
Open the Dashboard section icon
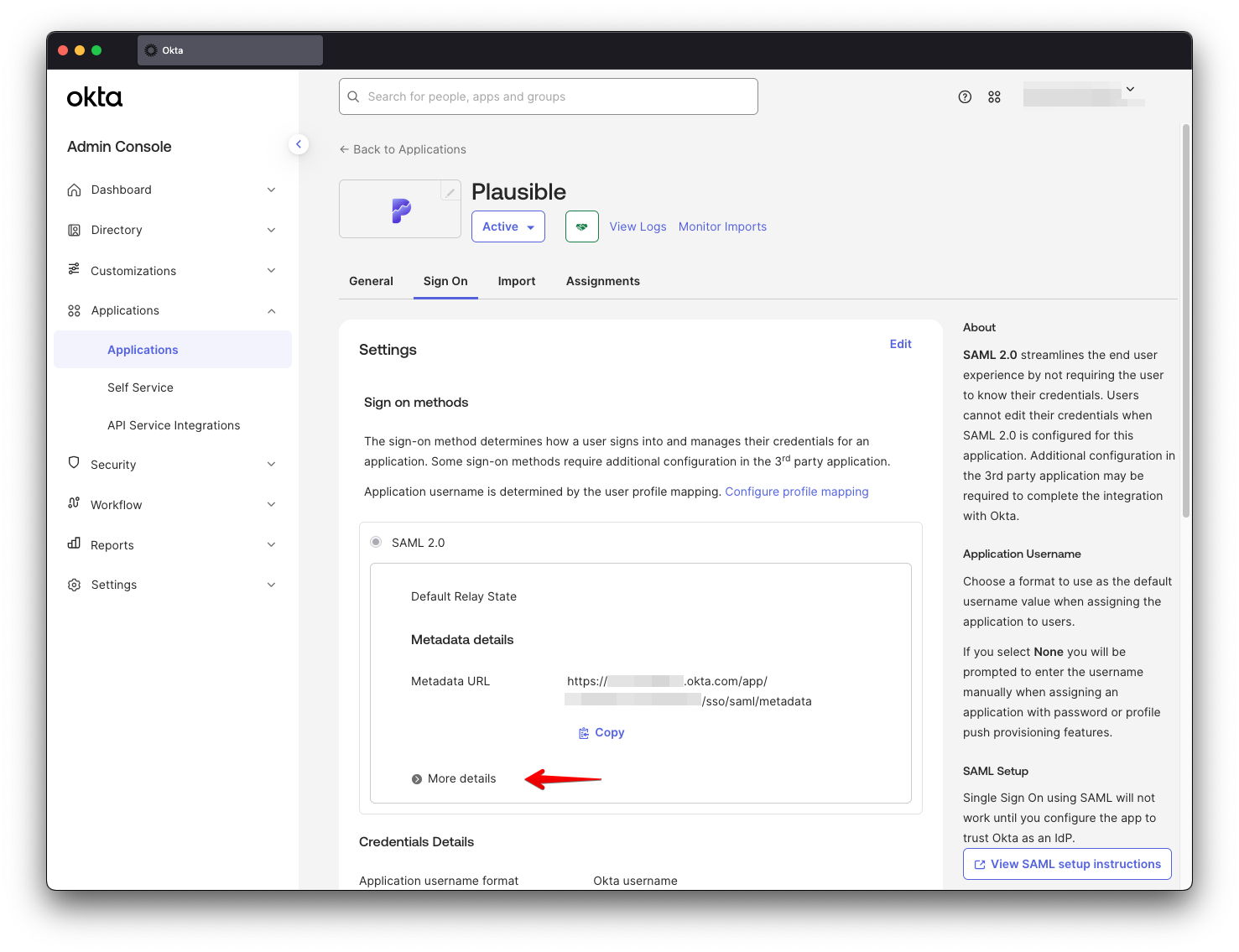pos(74,190)
